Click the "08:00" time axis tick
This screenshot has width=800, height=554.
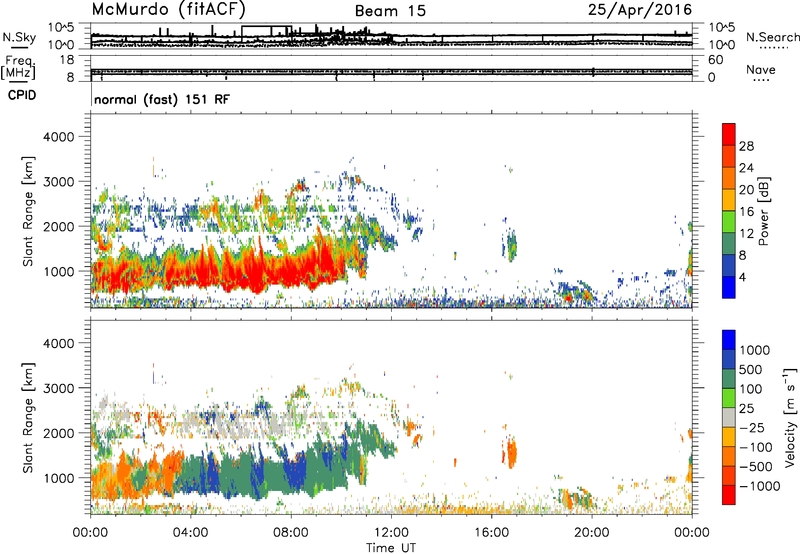pos(291,533)
